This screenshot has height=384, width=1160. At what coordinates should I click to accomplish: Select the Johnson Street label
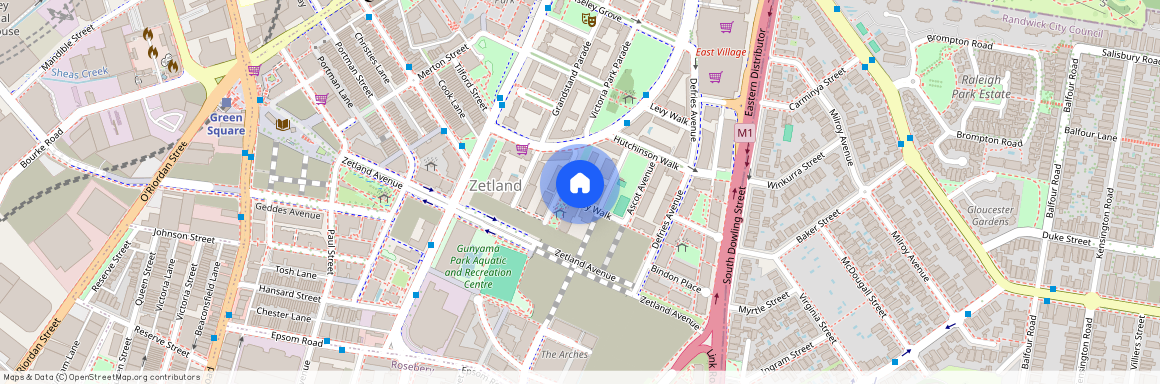(183, 235)
